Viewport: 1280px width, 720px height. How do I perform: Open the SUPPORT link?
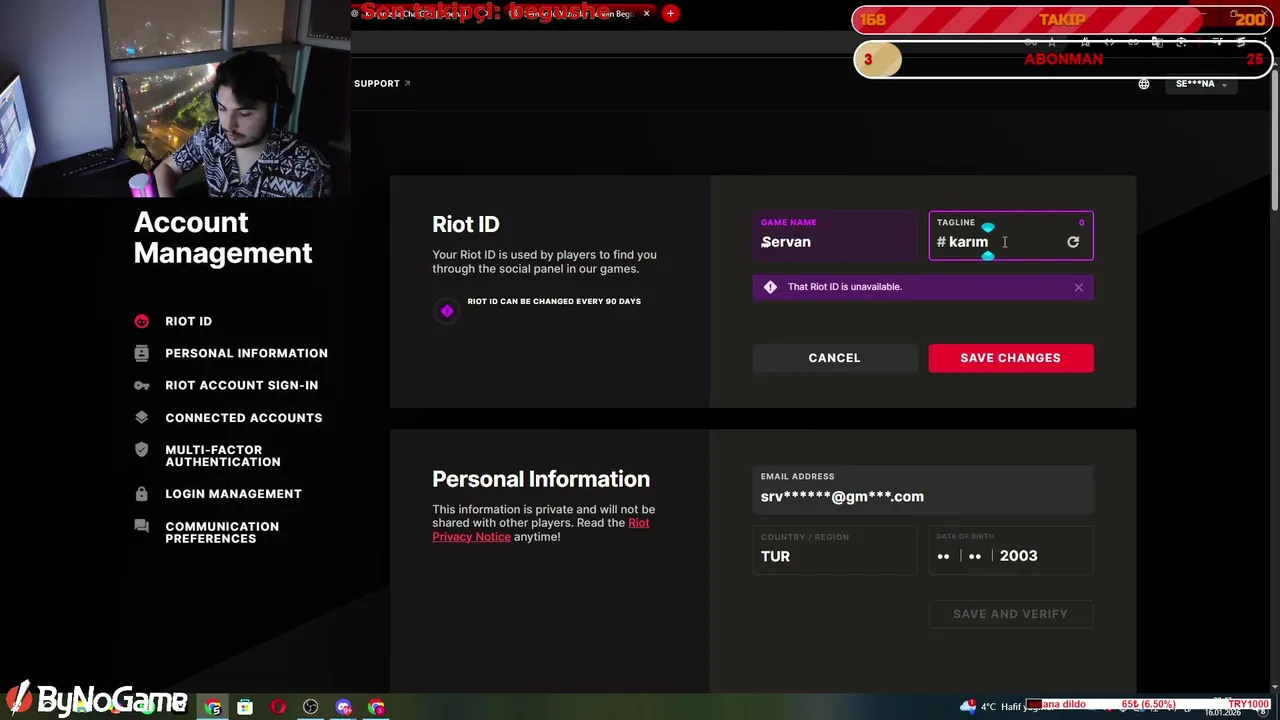point(382,84)
